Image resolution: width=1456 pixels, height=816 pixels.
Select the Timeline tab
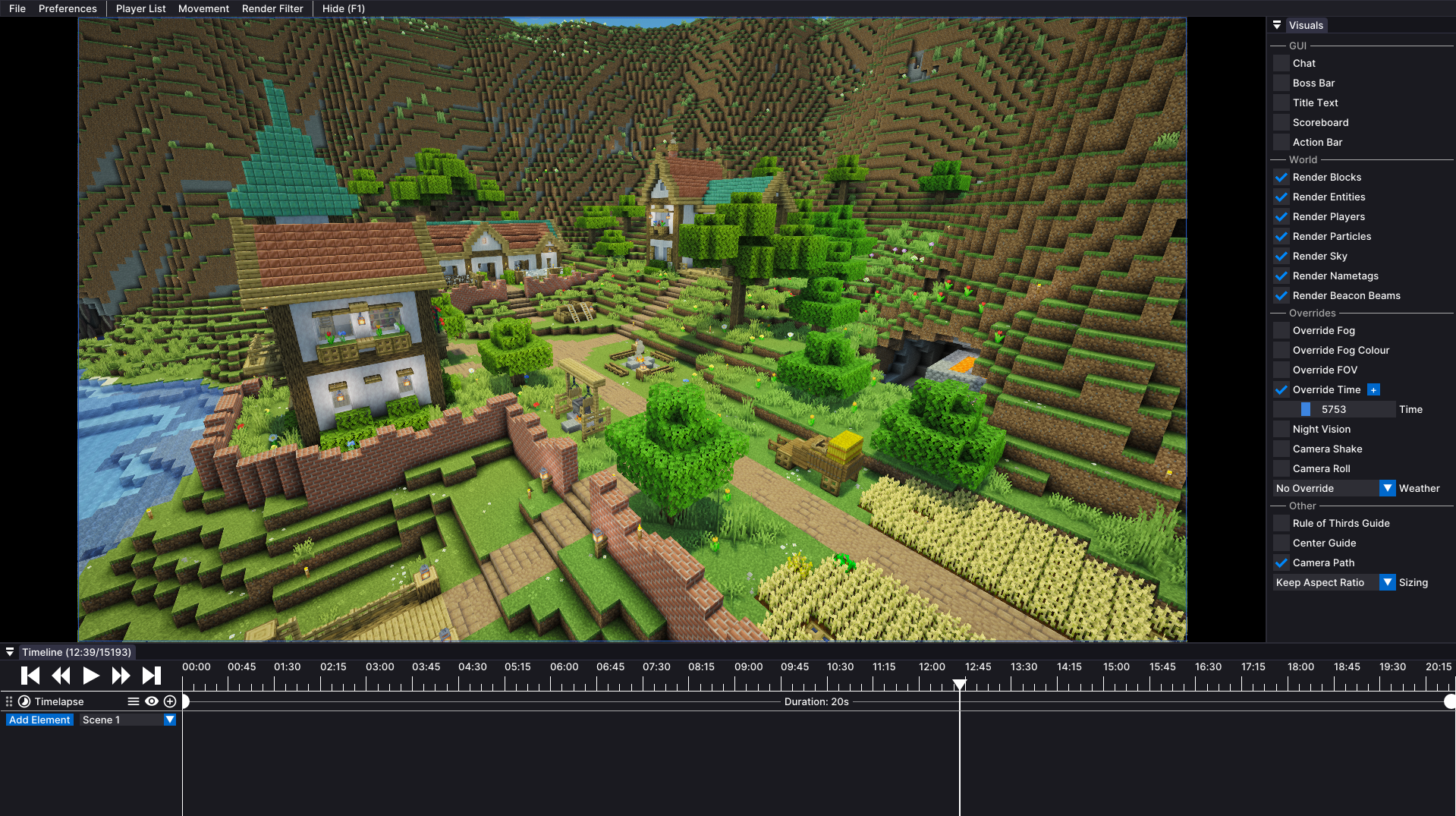pyautogui.click(x=77, y=652)
